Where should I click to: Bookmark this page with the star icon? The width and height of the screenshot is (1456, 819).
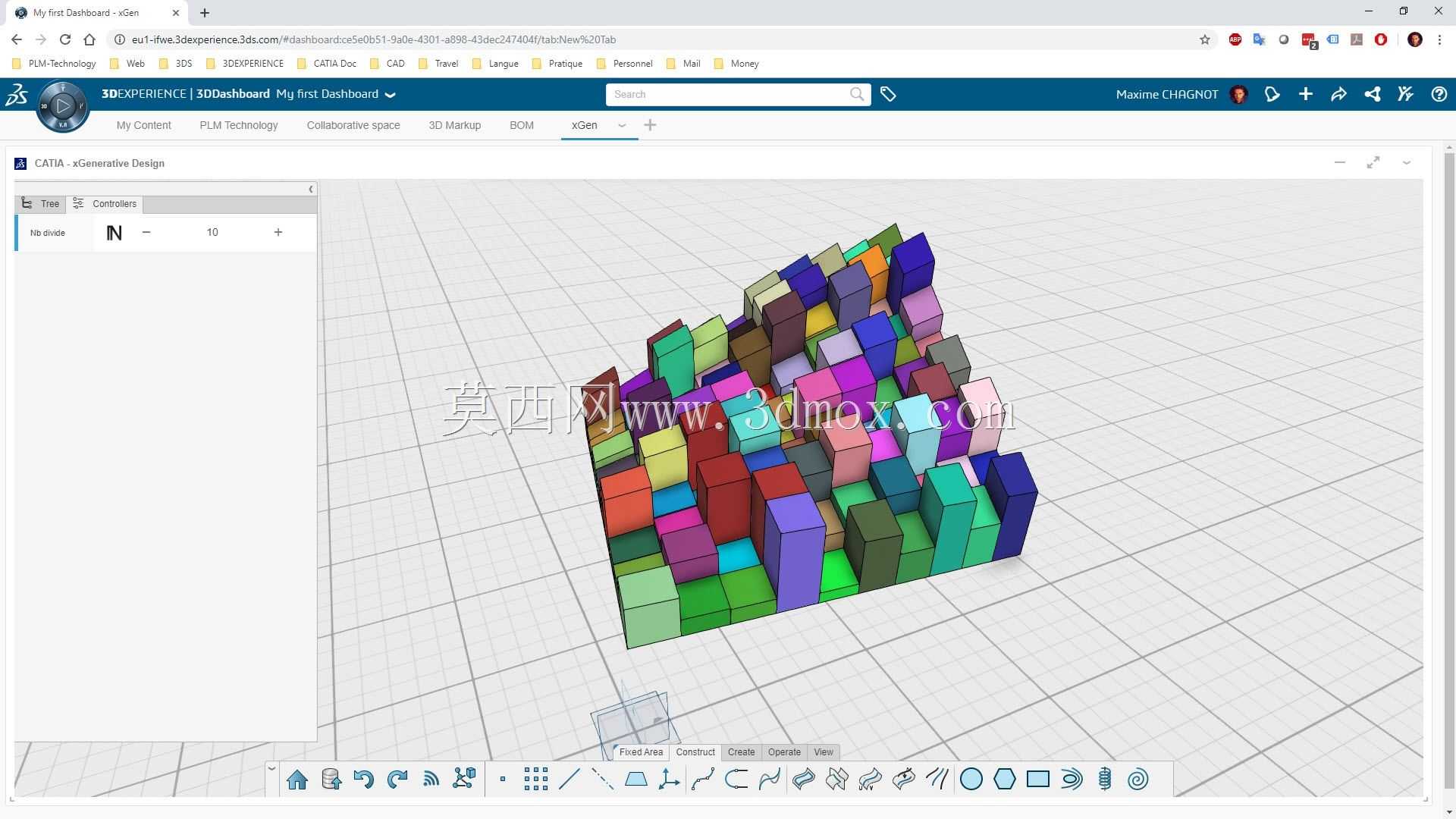1205,39
